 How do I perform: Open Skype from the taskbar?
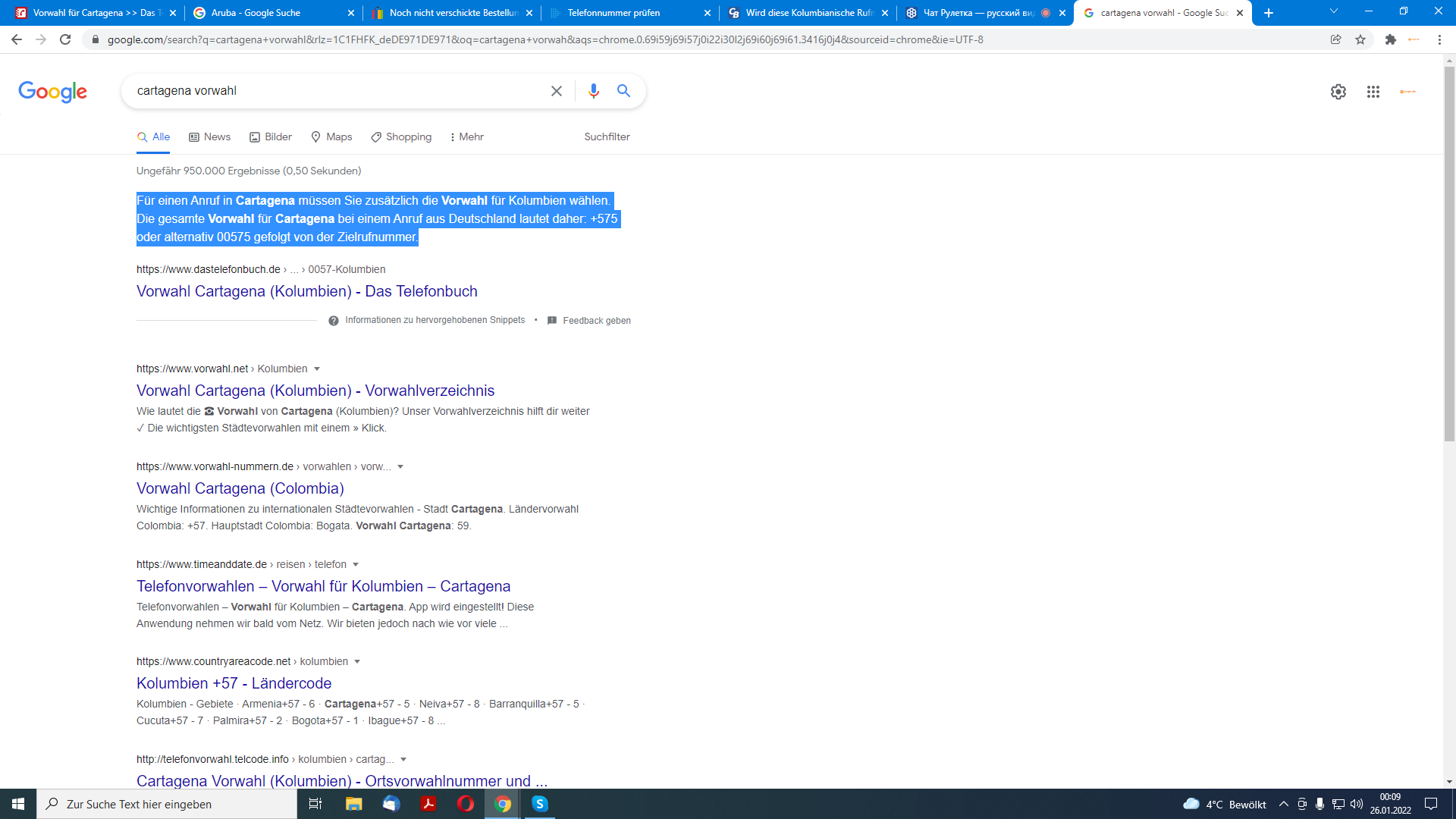point(539,804)
